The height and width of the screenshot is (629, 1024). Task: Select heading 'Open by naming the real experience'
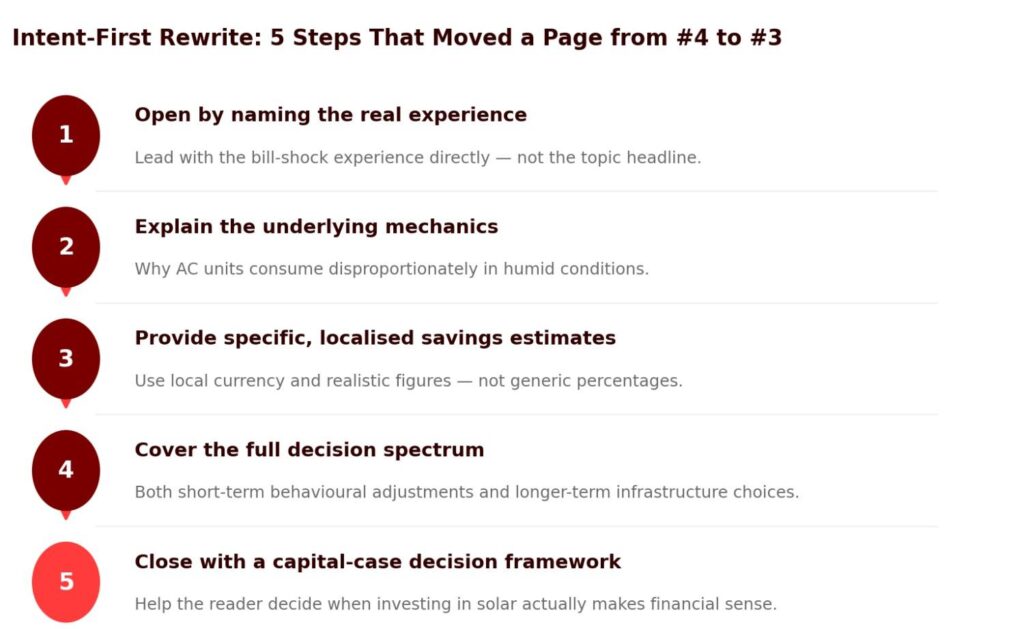click(x=330, y=115)
